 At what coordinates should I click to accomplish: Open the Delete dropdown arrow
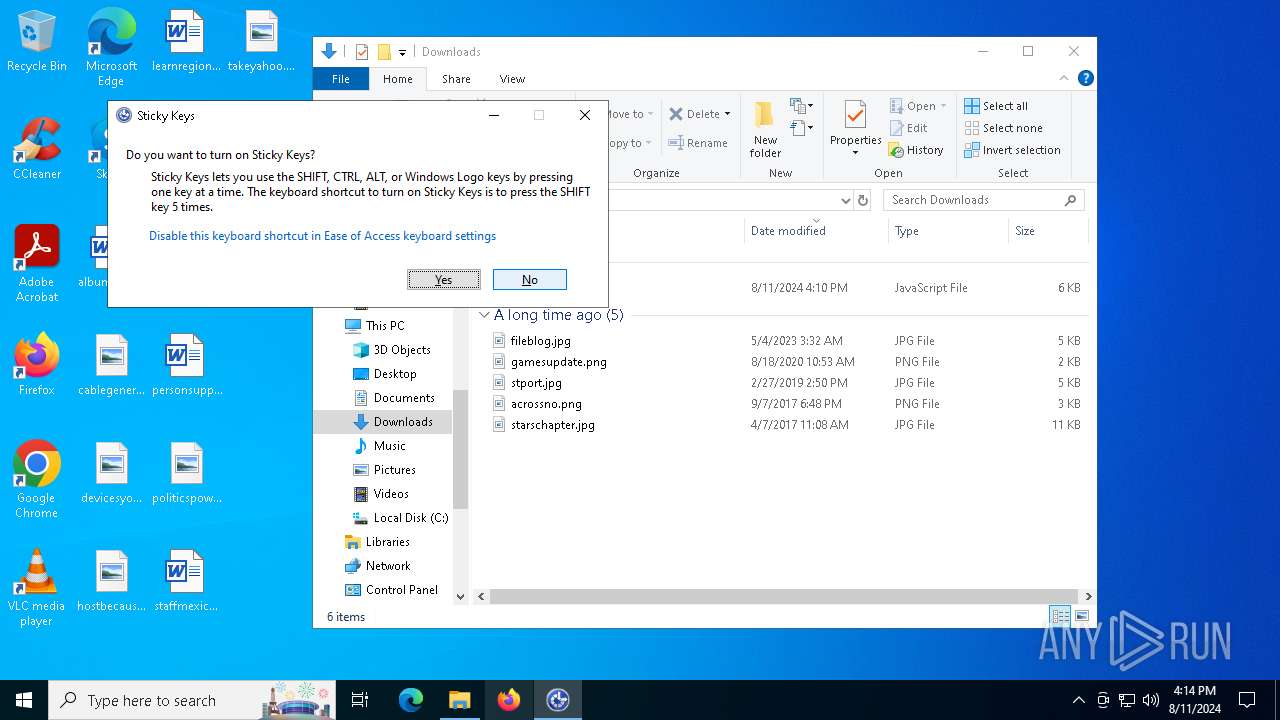pyautogui.click(x=727, y=114)
